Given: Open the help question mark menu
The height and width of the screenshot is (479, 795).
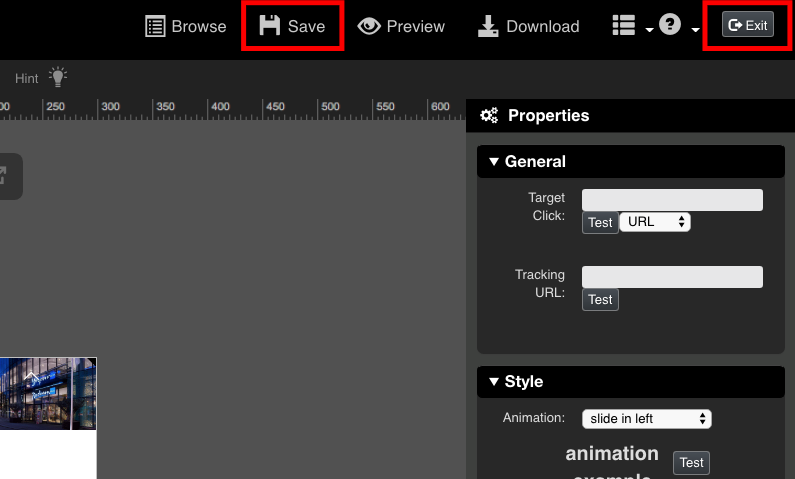Looking at the screenshot, I should pyautogui.click(x=671, y=26).
